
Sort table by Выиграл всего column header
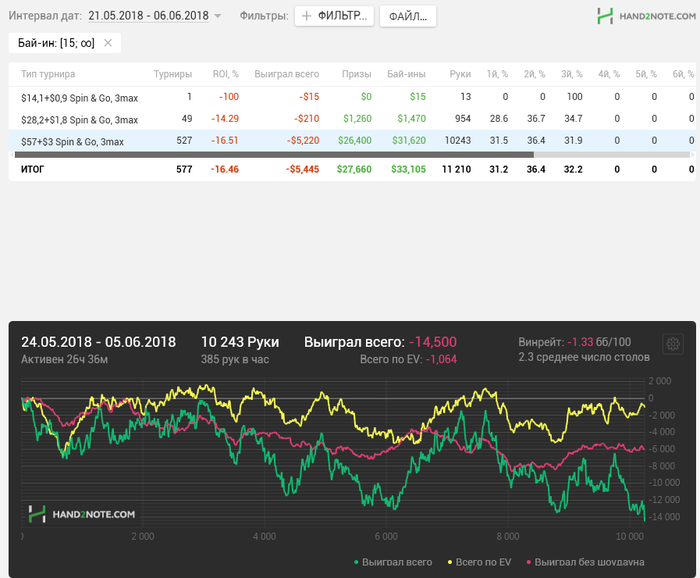point(287,74)
